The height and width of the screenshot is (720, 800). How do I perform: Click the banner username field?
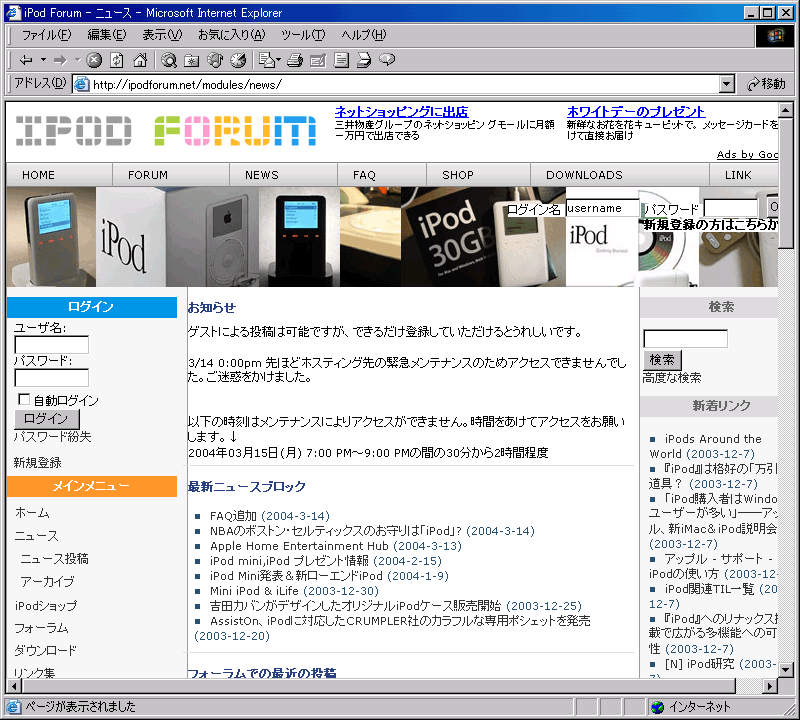(602, 208)
